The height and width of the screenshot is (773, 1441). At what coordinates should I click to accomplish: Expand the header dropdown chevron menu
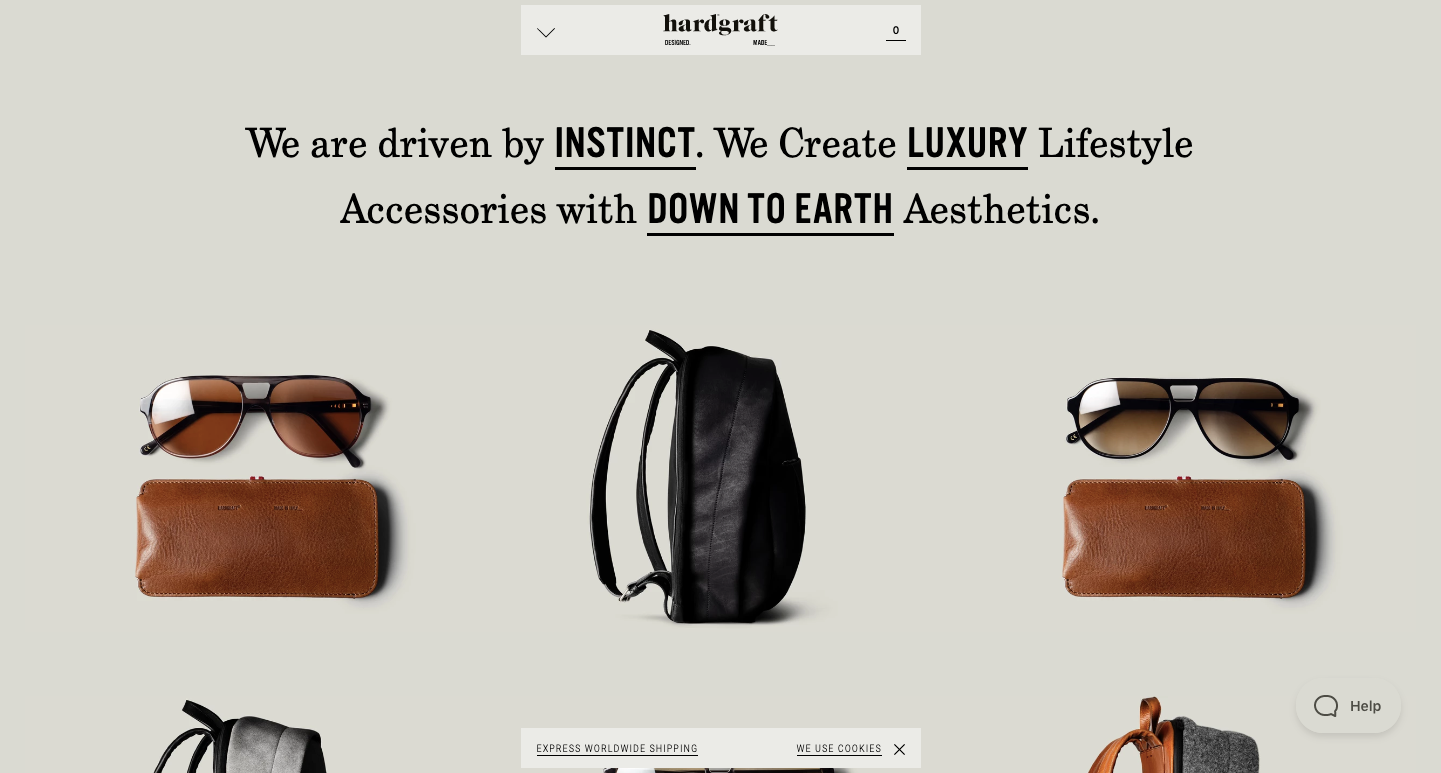point(545,32)
